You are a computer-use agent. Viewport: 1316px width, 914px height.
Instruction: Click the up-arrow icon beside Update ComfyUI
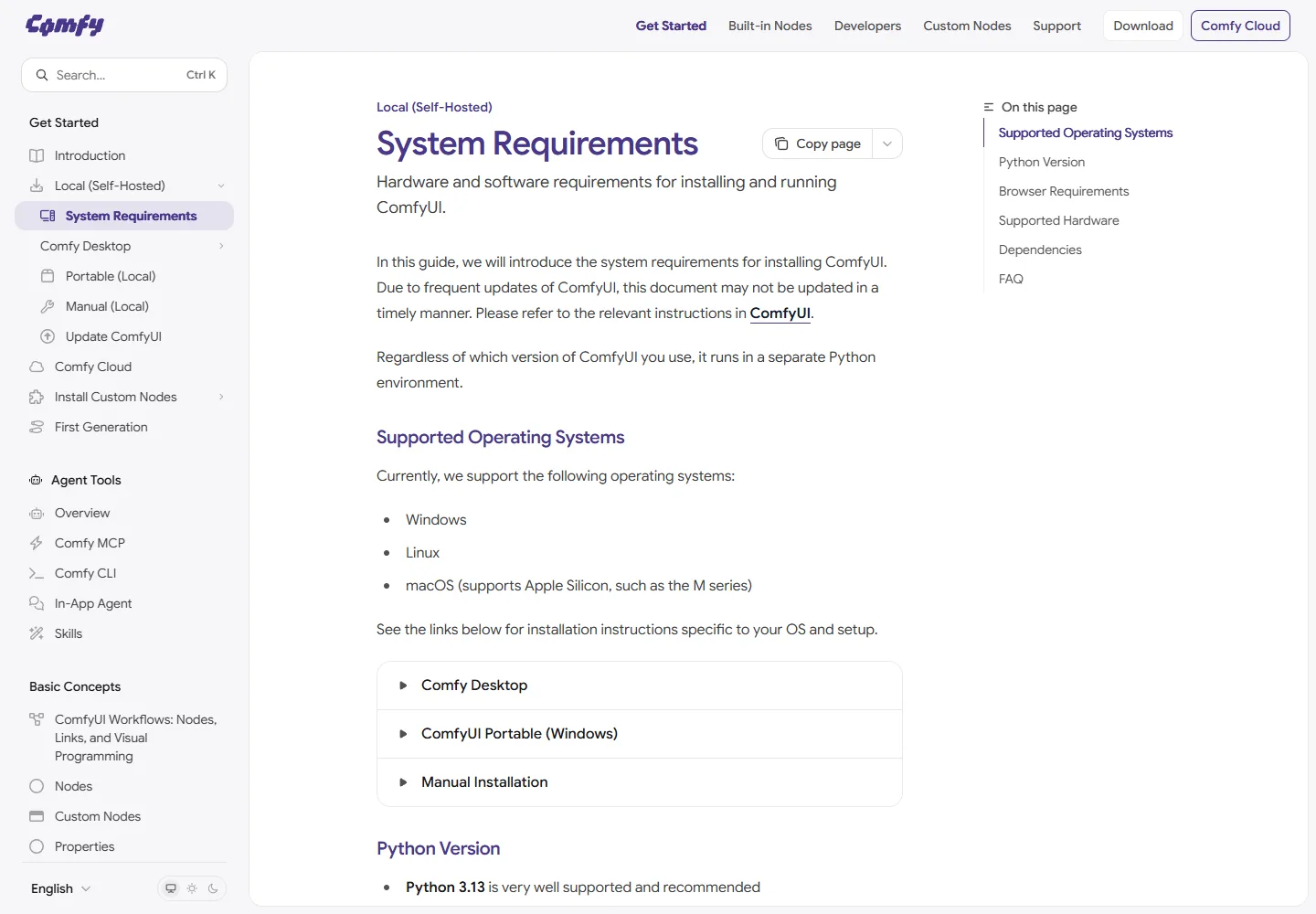[48, 336]
